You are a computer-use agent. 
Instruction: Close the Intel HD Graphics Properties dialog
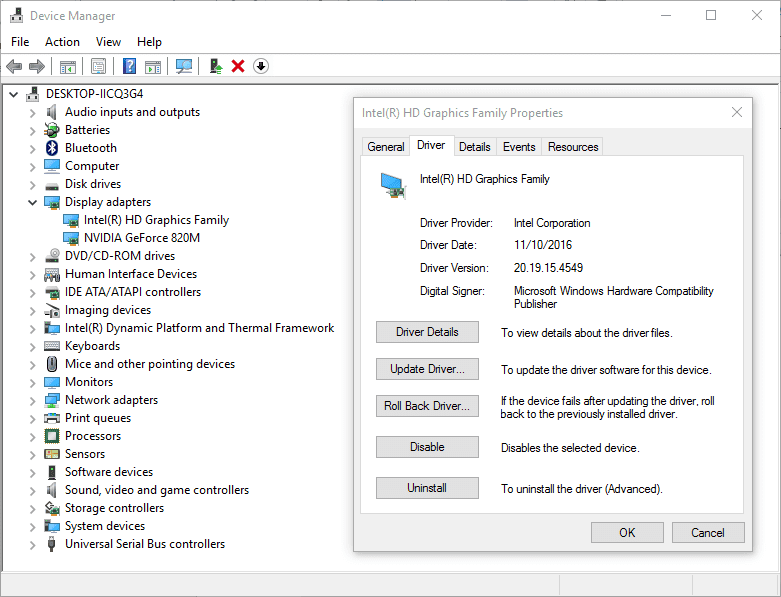pos(737,113)
